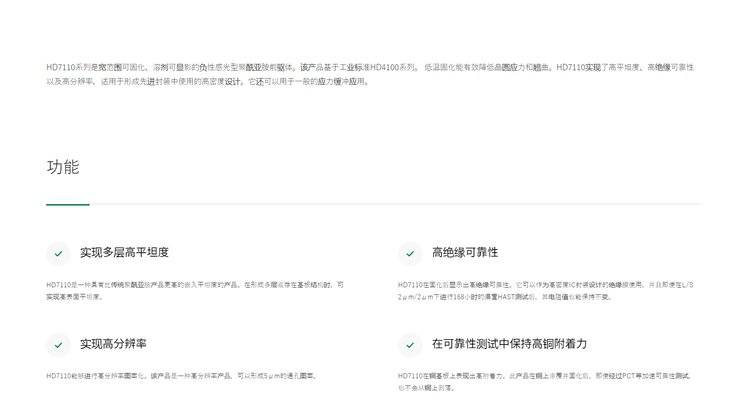Select the 在可靠性测试中保持高铜附着力 heading
750x404 pixels.
coord(509,344)
